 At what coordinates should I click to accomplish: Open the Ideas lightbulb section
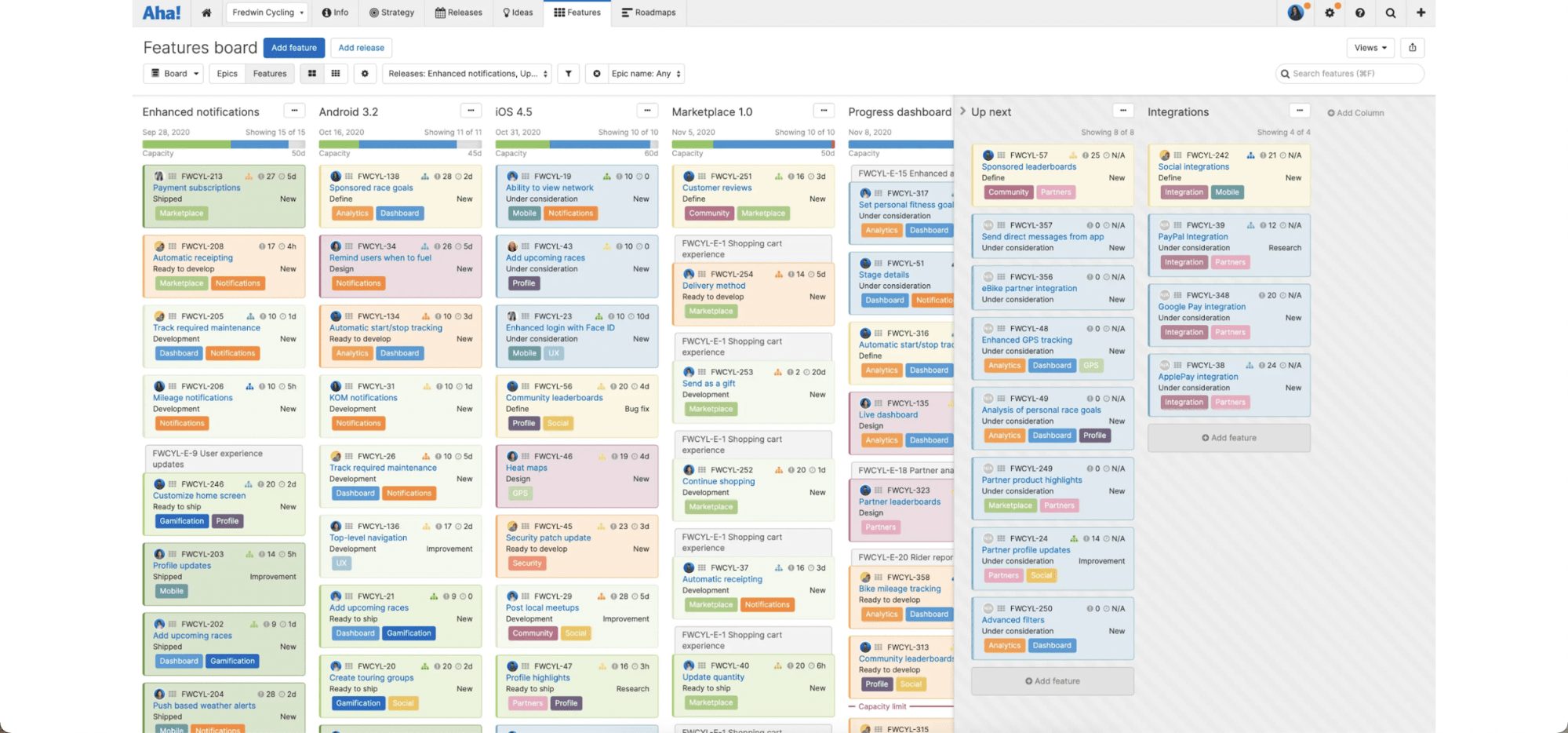[518, 13]
